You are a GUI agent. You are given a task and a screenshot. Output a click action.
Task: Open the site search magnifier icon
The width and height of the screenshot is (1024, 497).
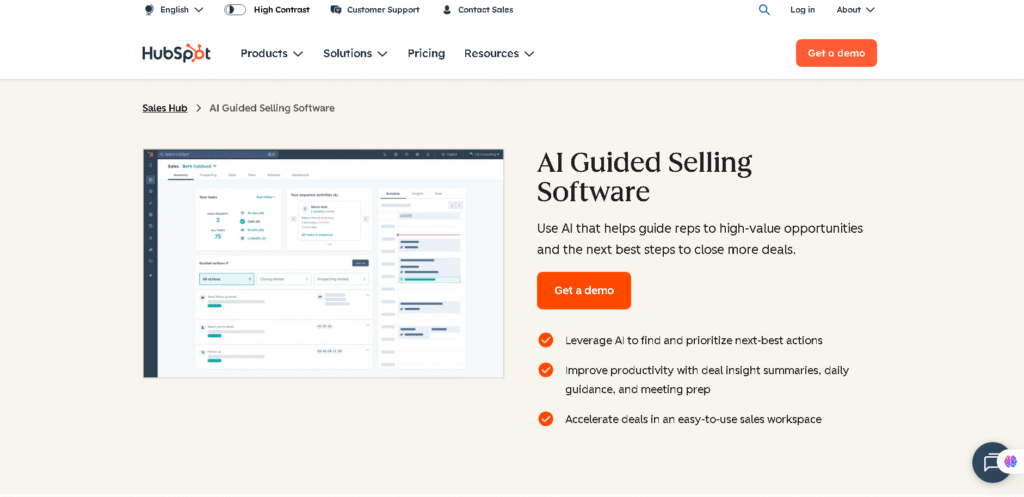pos(764,10)
